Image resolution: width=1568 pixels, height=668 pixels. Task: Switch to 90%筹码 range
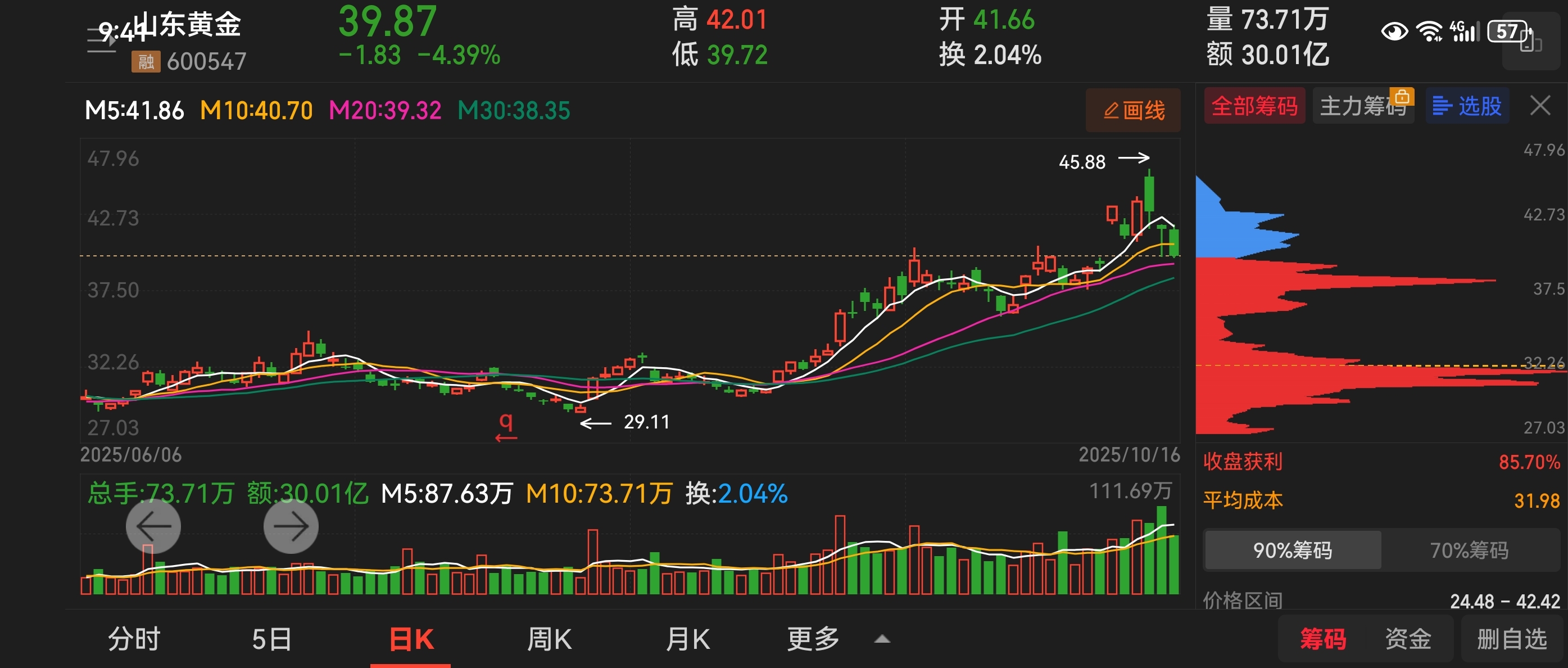pyautogui.click(x=1292, y=550)
